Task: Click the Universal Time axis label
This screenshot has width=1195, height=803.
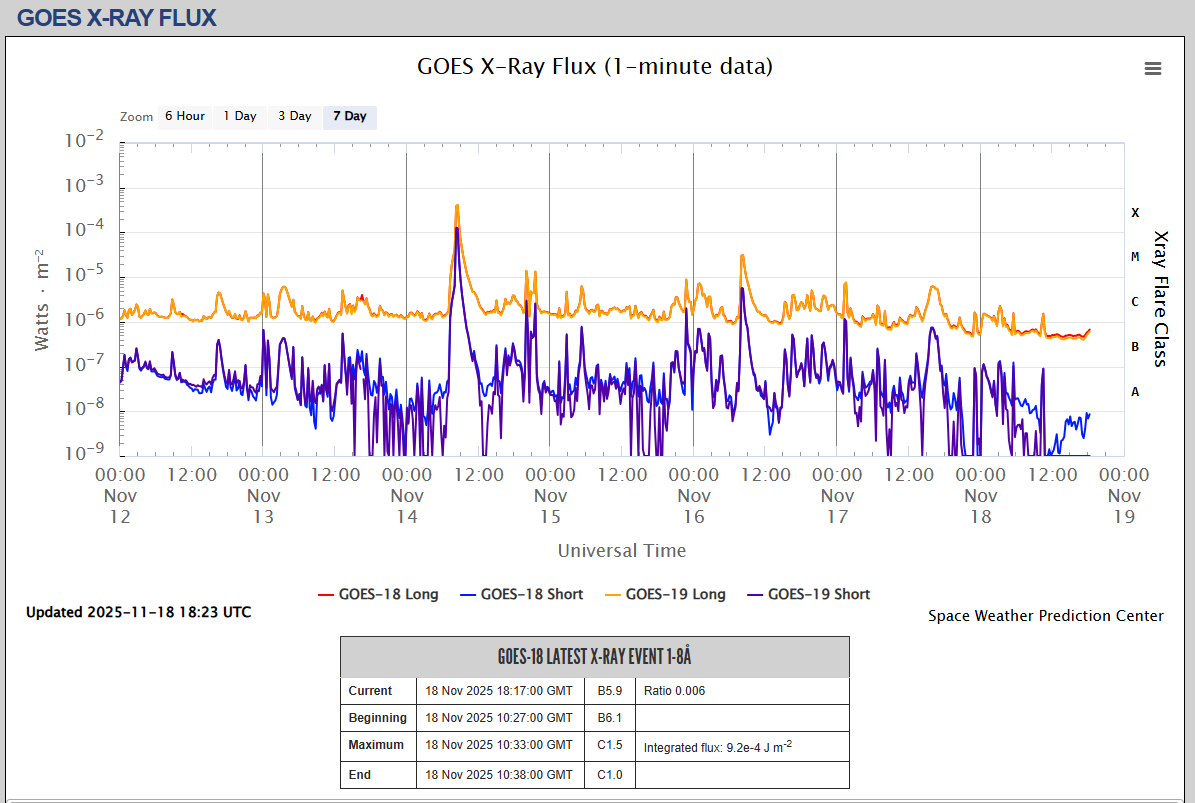Action: (621, 550)
